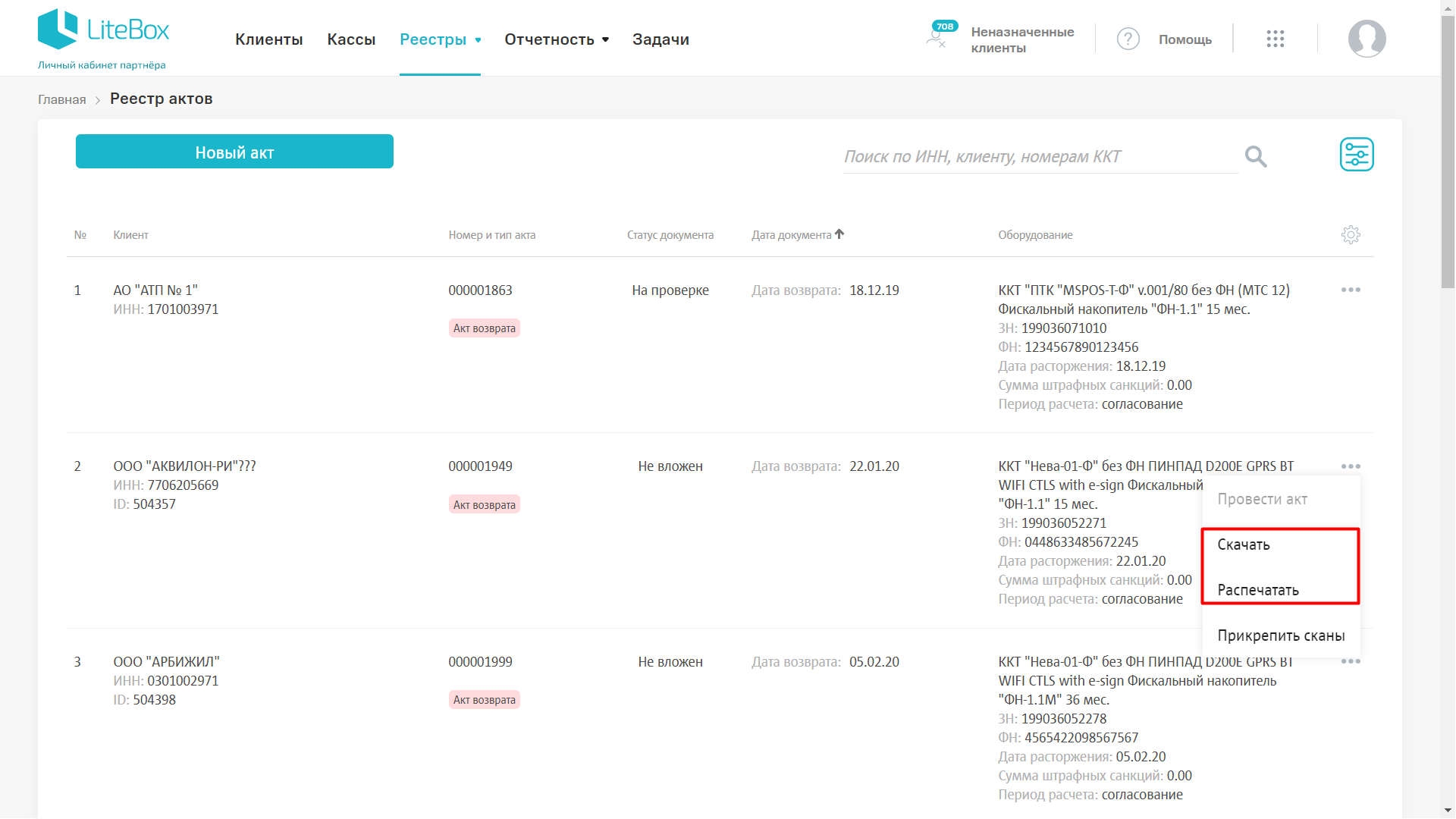Expand the Реестры dropdown menu

point(440,39)
